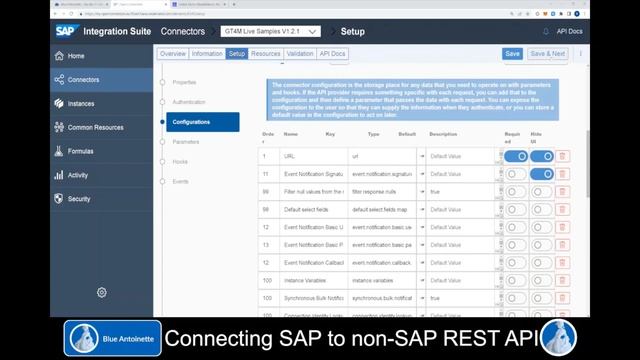Delete the Event Notification Signature row
The height and width of the screenshot is (360, 640).
coord(562,174)
